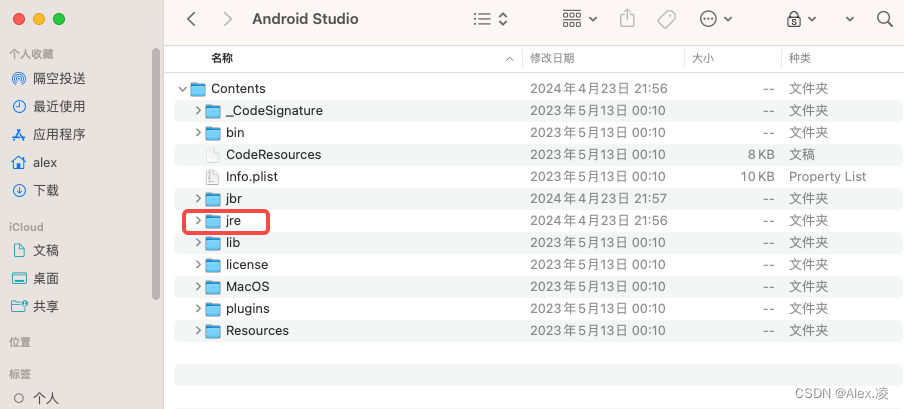The image size is (904, 409).
Task: Open the list view mode switcher
Action: [x=490, y=19]
